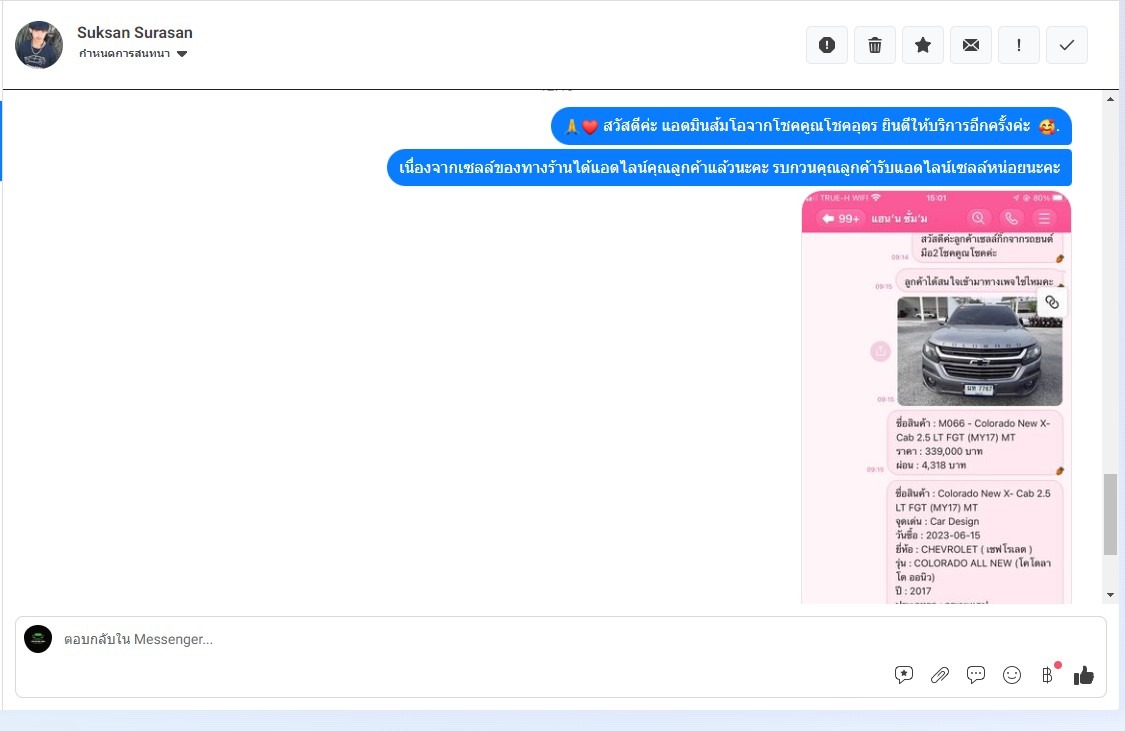
Task: Click the text "Car Design"
Action: coord(954,522)
